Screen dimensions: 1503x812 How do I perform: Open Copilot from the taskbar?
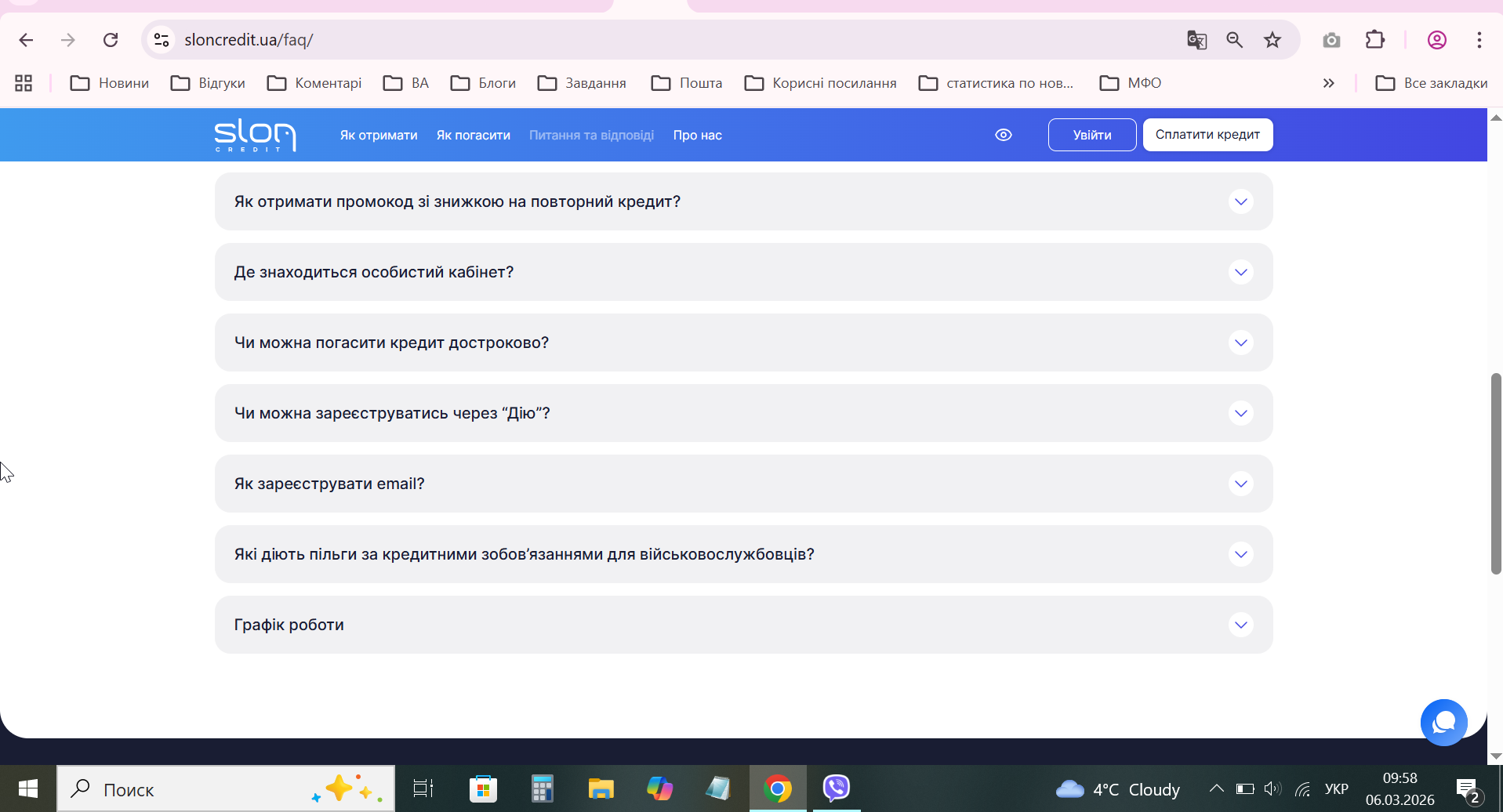(x=659, y=788)
